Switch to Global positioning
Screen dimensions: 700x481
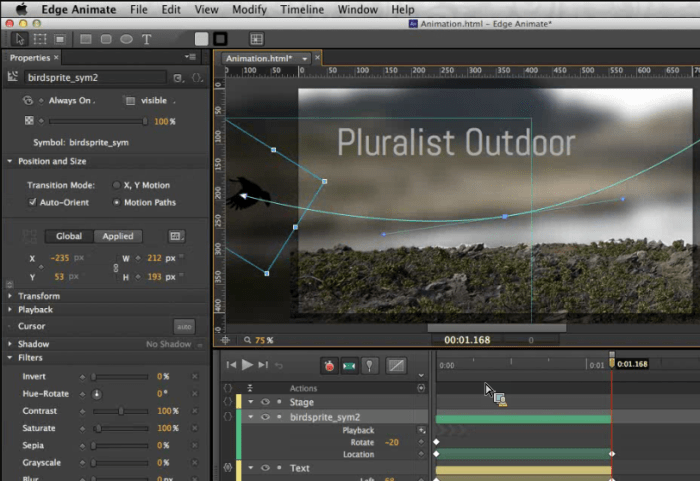pos(69,236)
